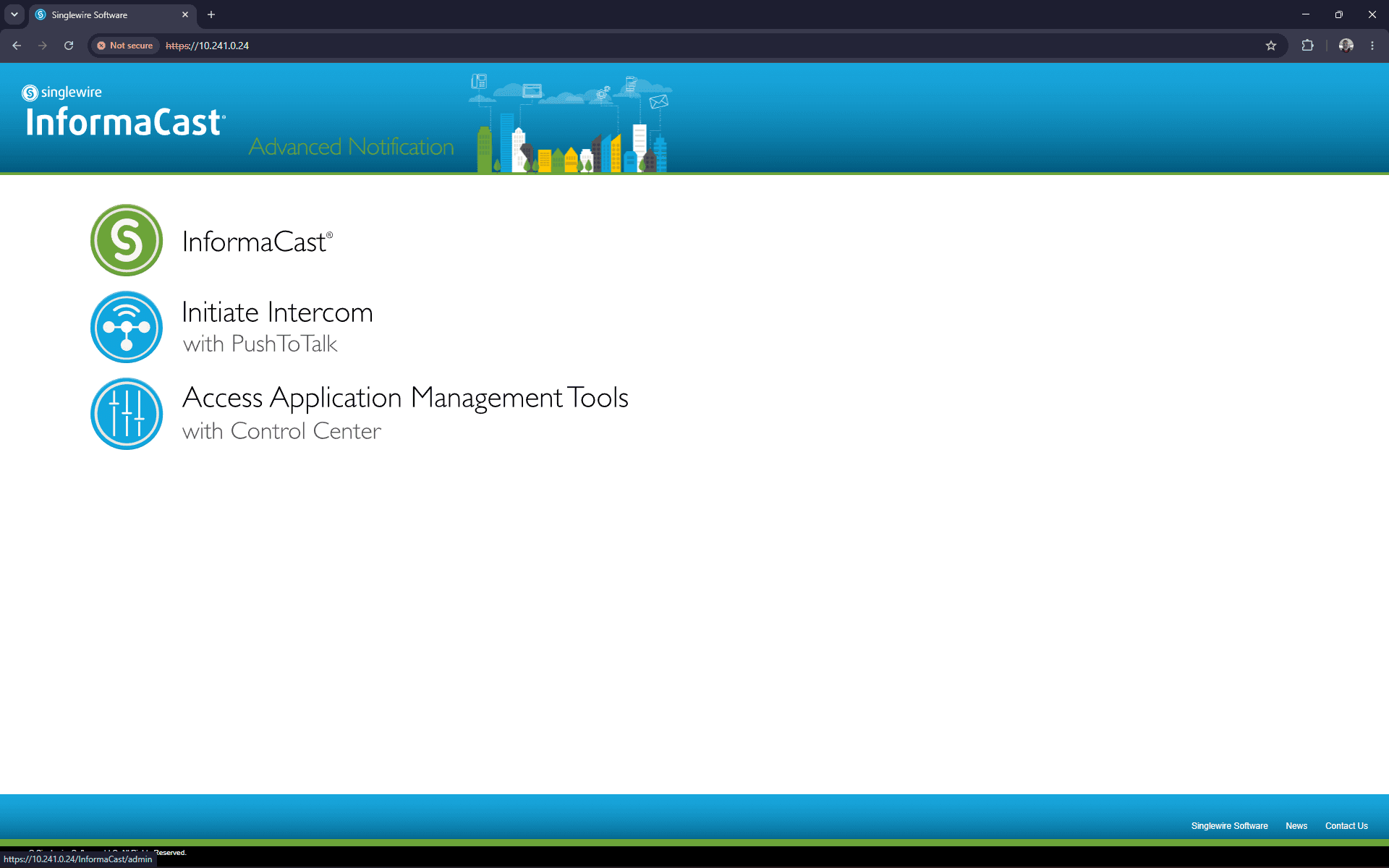Viewport: 1389px width, 868px height.
Task: Select the Singlewire Software tab
Action: pyautogui.click(x=112, y=14)
